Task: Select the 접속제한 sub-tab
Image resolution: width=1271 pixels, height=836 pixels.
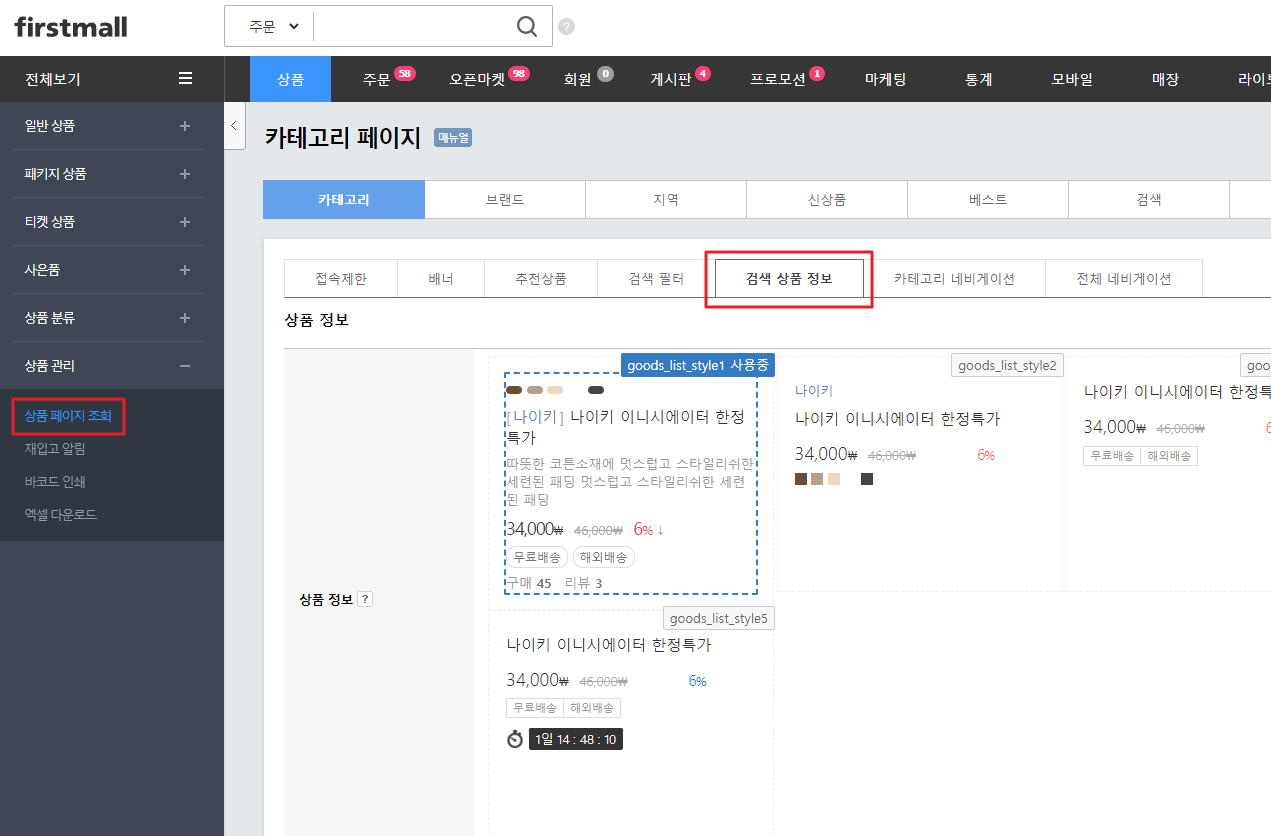Action: coord(341,279)
